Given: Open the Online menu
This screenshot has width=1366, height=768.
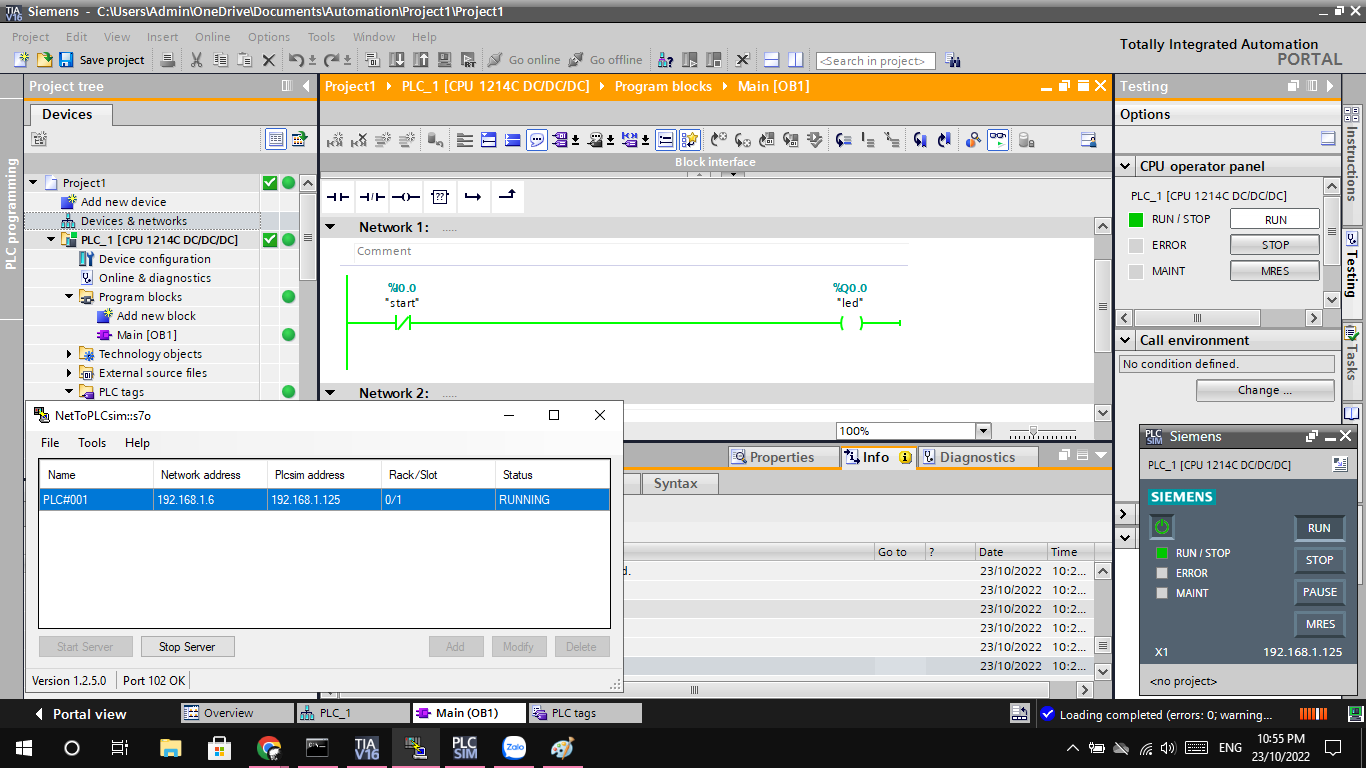Looking at the screenshot, I should (212, 37).
